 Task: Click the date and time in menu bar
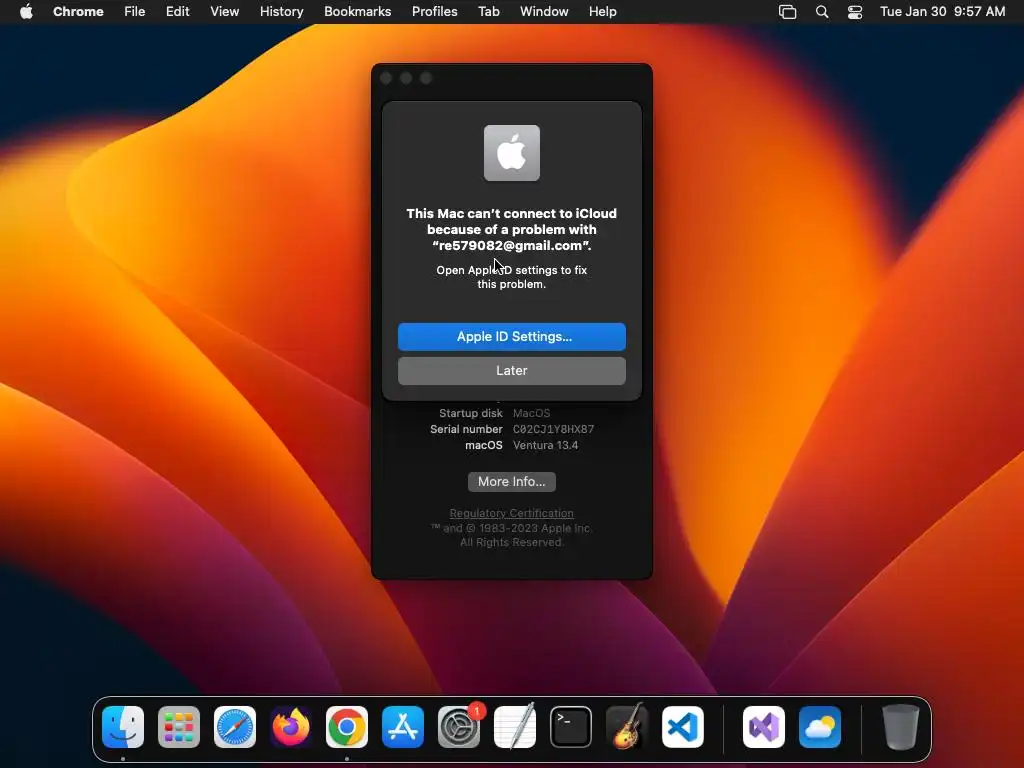tap(942, 12)
